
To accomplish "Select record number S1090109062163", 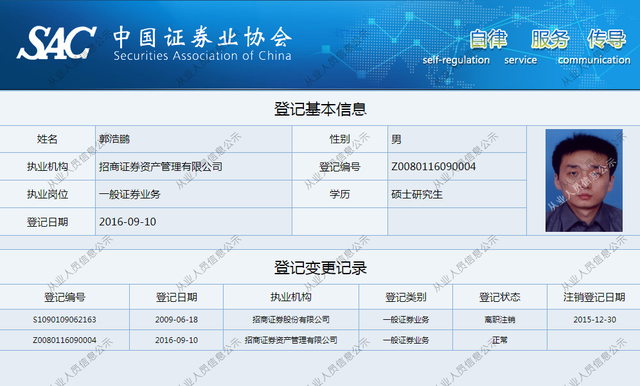I will pyautogui.click(x=64, y=319).
